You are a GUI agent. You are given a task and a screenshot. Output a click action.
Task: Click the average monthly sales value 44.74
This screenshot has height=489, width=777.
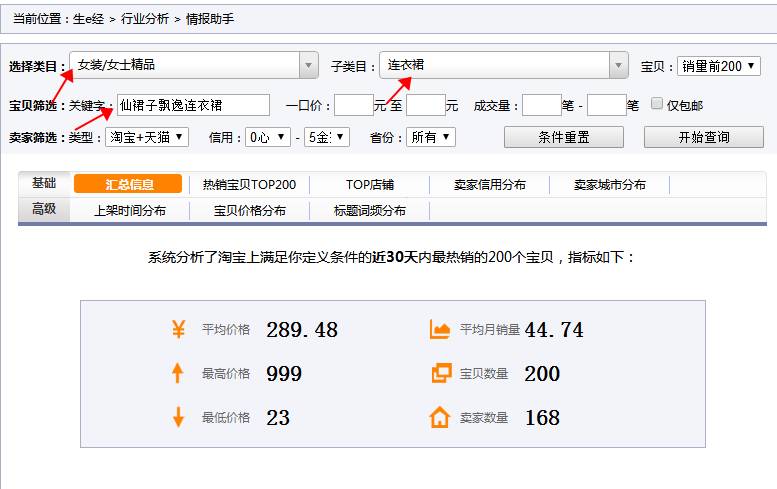[x=554, y=330]
